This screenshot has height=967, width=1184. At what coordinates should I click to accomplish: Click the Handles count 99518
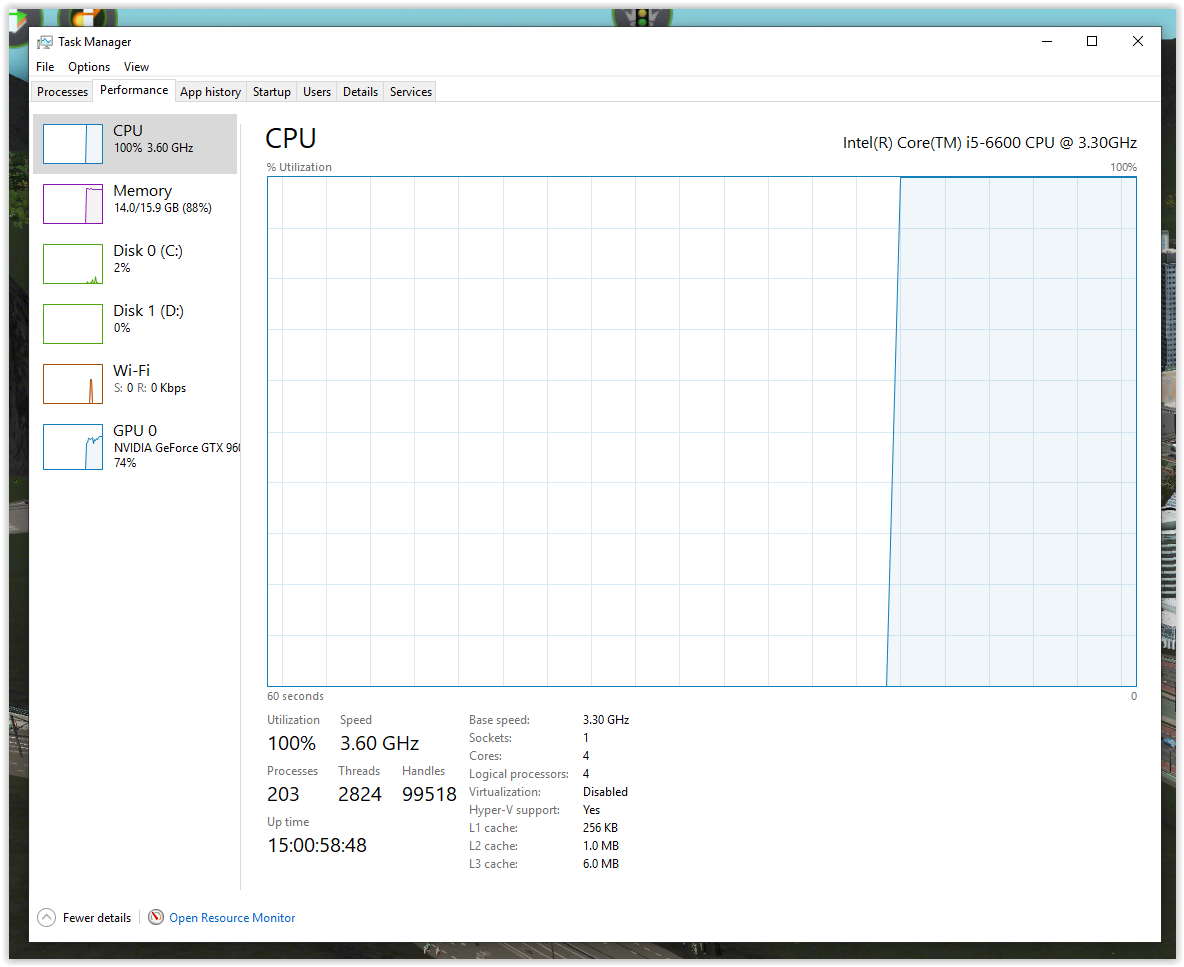430,794
